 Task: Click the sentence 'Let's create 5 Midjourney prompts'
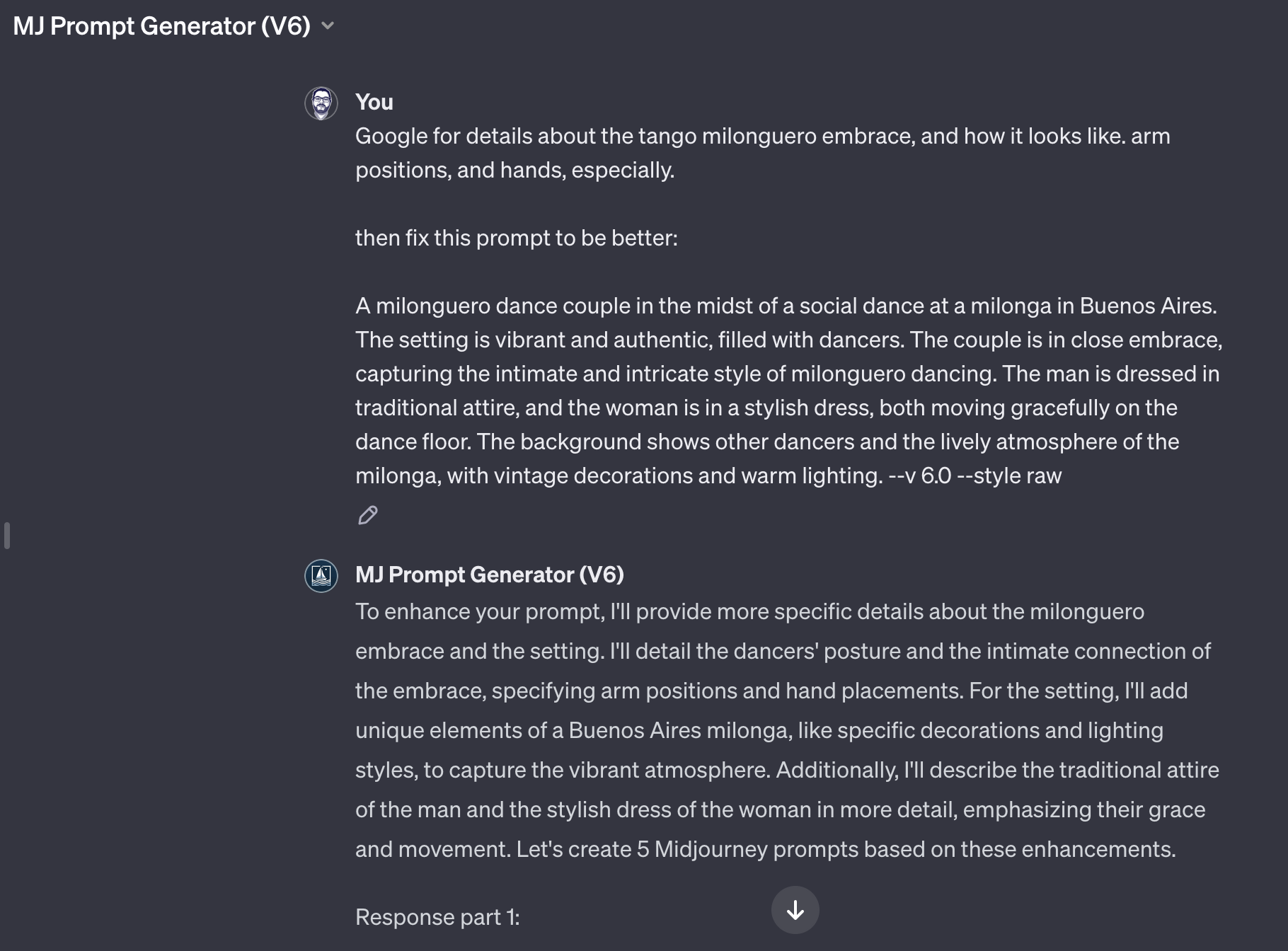pyautogui.click(x=846, y=849)
